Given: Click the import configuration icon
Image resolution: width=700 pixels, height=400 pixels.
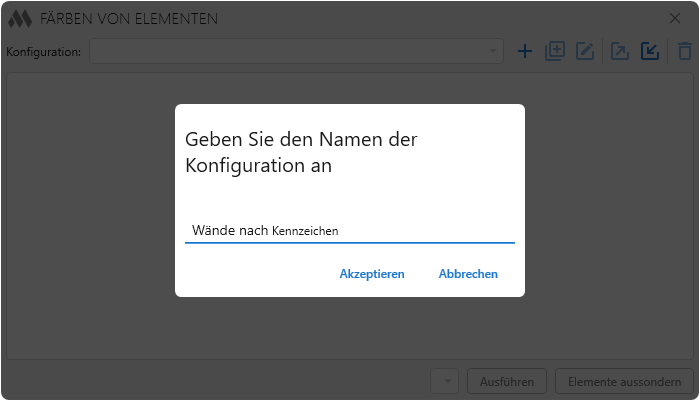Looking at the screenshot, I should 650,51.
